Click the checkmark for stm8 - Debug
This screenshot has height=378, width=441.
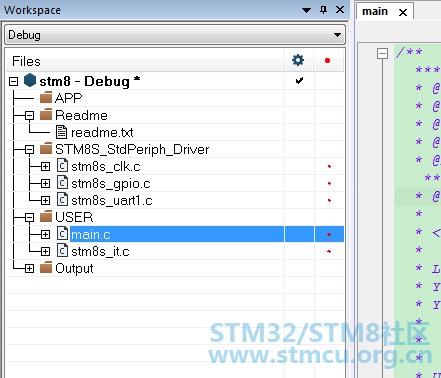click(x=299, y=80)
